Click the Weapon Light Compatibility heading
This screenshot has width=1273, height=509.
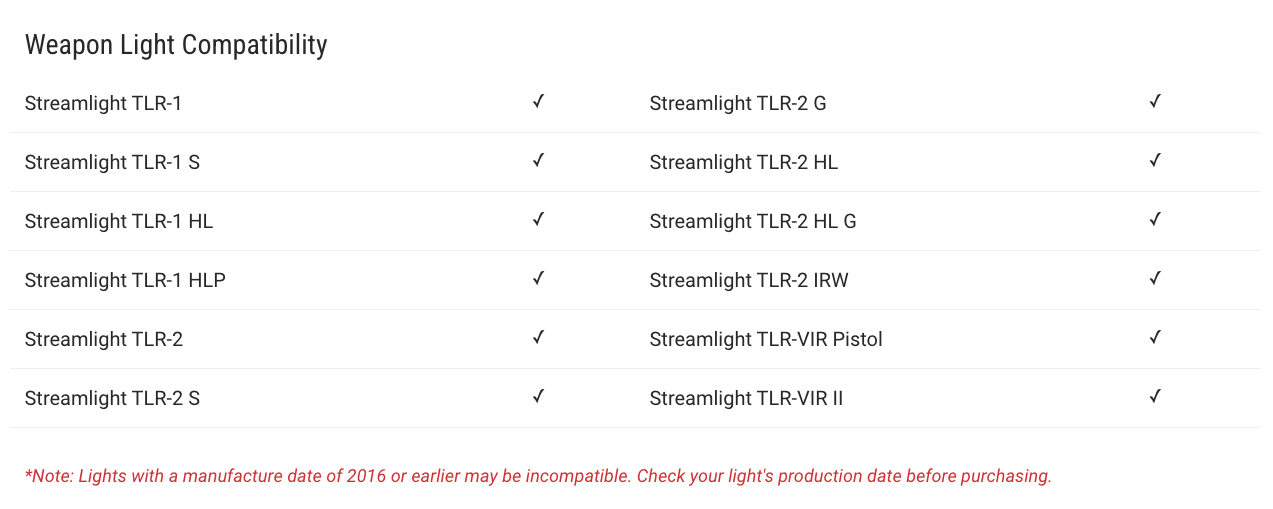[176, 45]
